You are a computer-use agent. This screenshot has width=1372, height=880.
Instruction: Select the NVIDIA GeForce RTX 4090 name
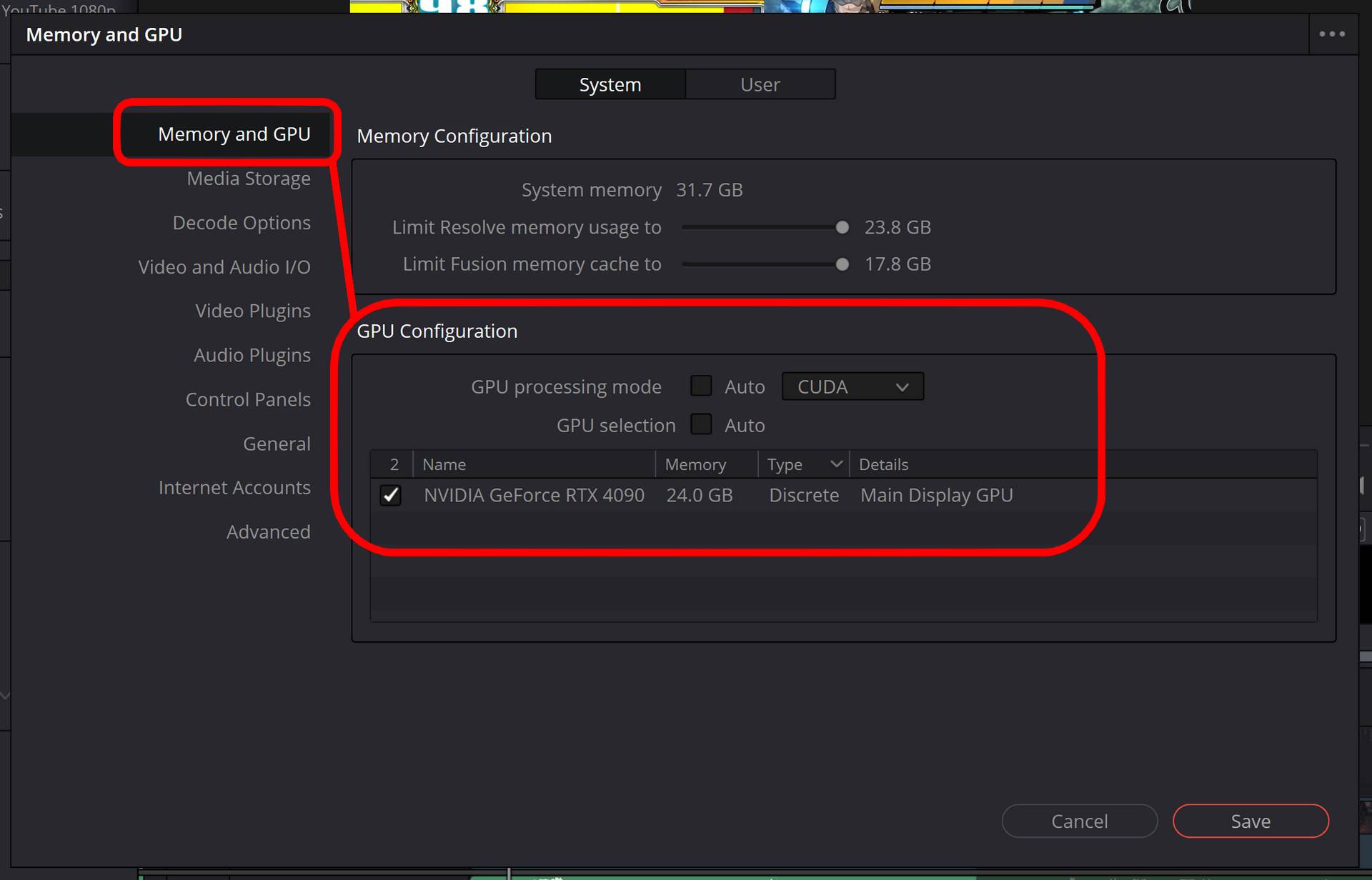coord(534,495)
